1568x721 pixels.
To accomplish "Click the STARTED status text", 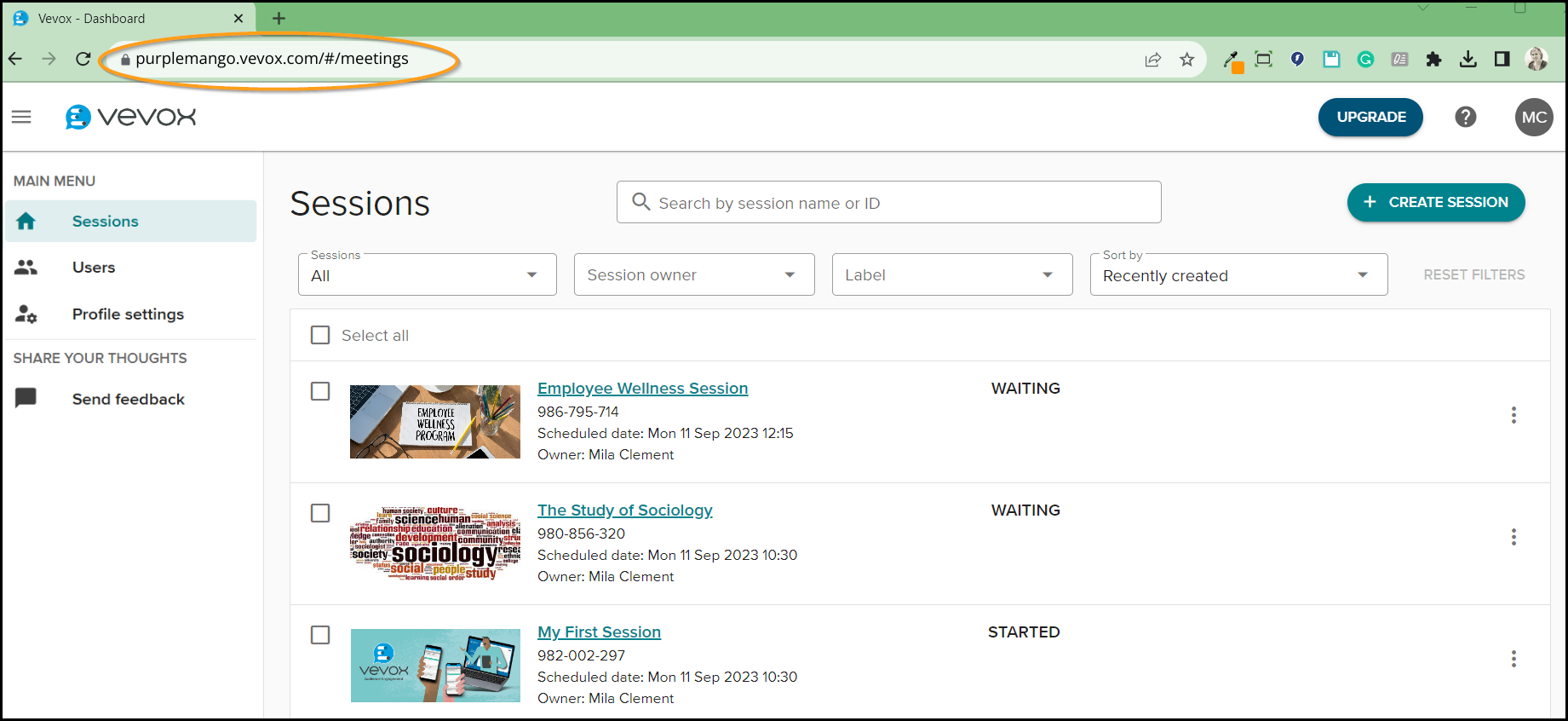I will pyautogui.click(x=1024, y=632).
